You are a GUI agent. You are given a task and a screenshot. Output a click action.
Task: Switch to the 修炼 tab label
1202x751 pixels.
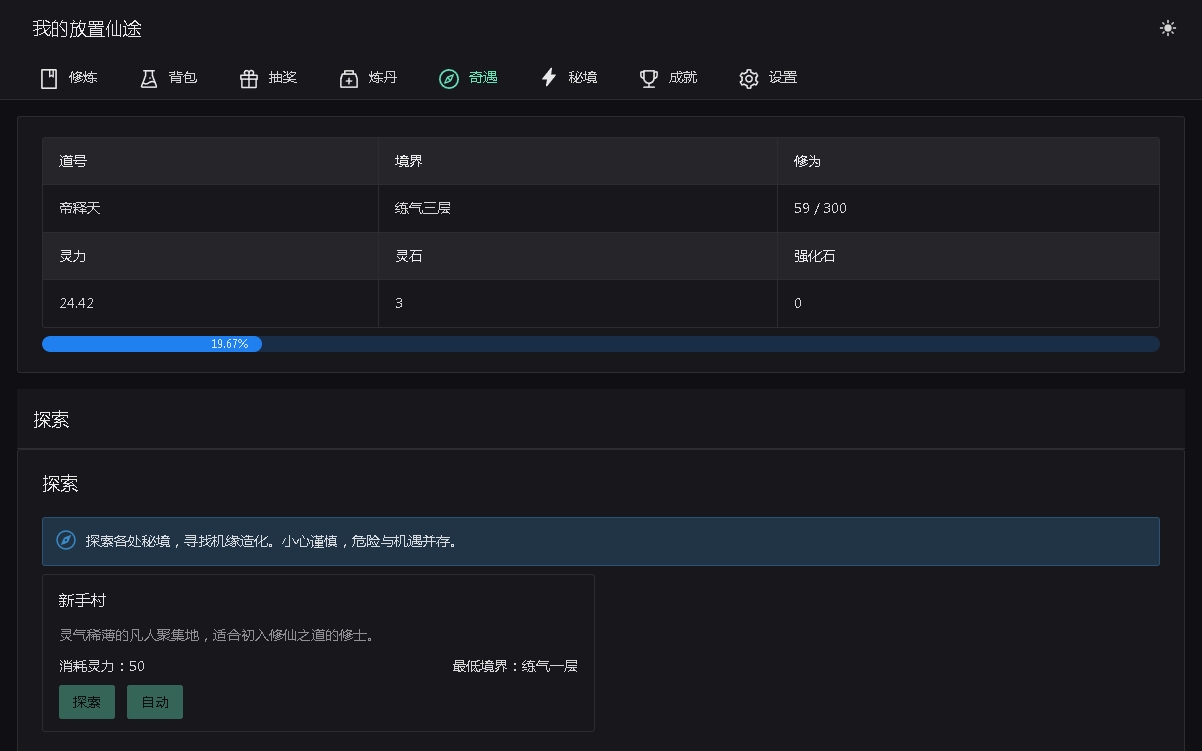[x=83, y=78]
